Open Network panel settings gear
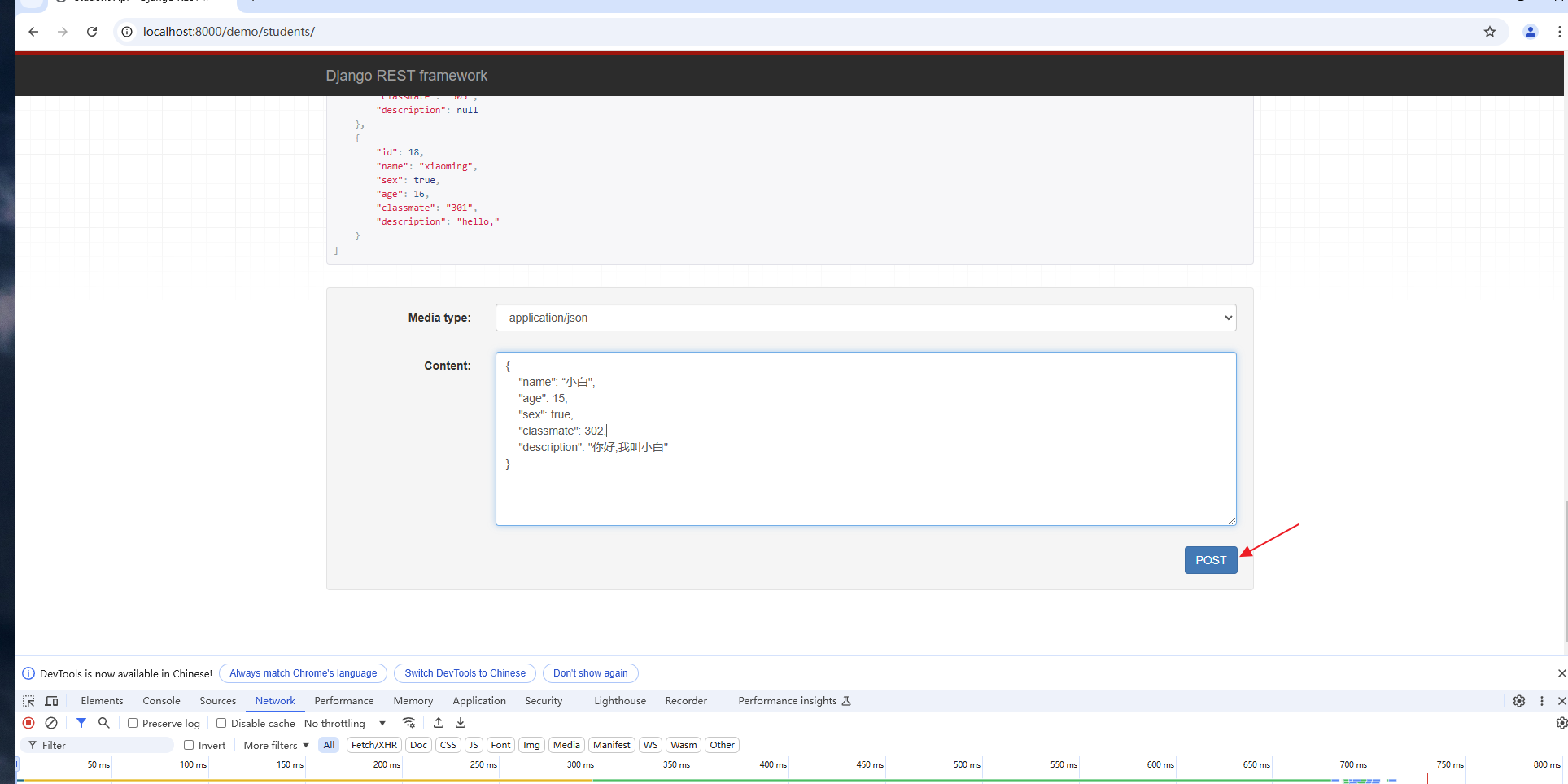 point(1561,723)
